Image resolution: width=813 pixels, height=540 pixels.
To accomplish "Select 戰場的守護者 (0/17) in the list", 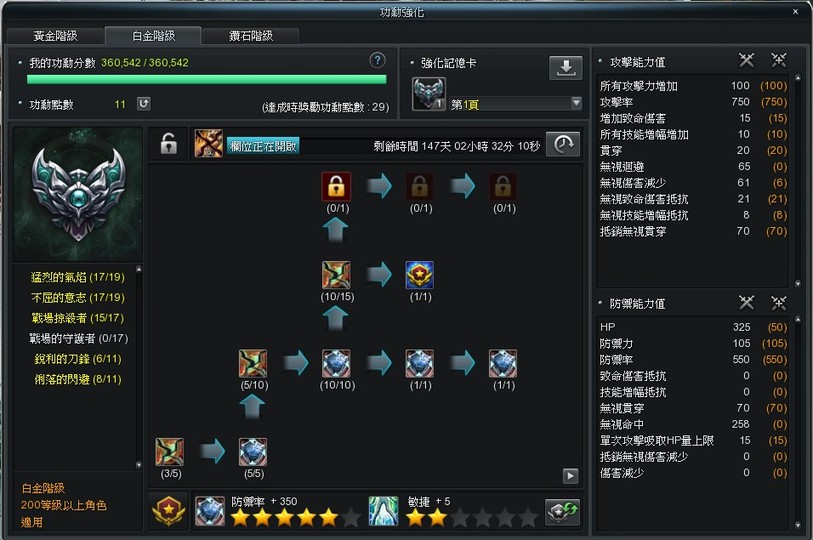I will 78,339.
